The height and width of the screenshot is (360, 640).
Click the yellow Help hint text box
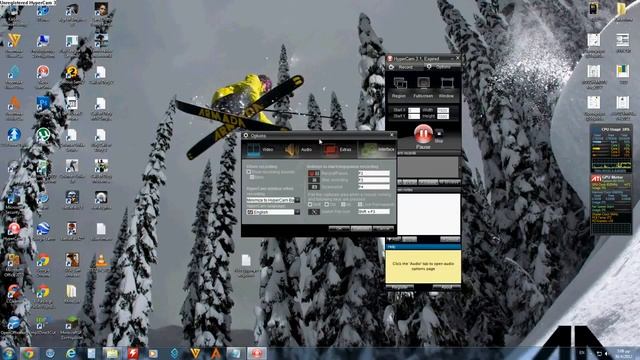point(423,266)
